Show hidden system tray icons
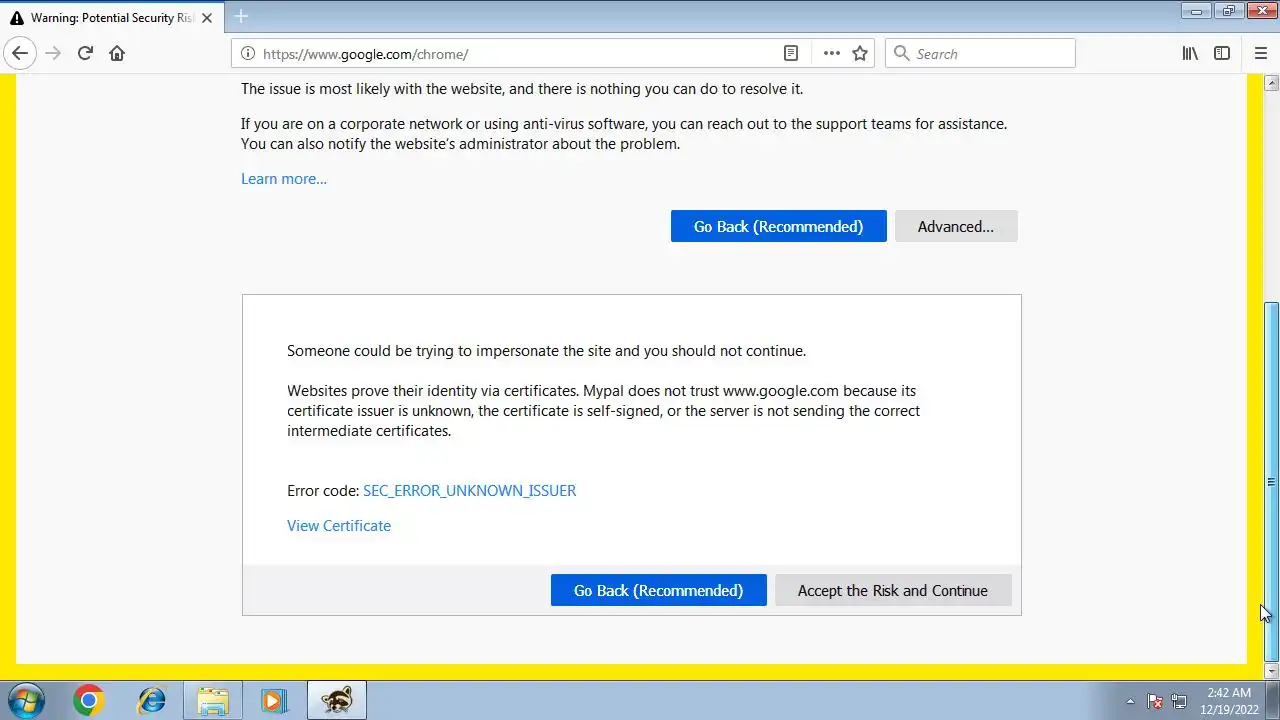The height and width of the screenshot is (720, 1280). click(1130, 702)
